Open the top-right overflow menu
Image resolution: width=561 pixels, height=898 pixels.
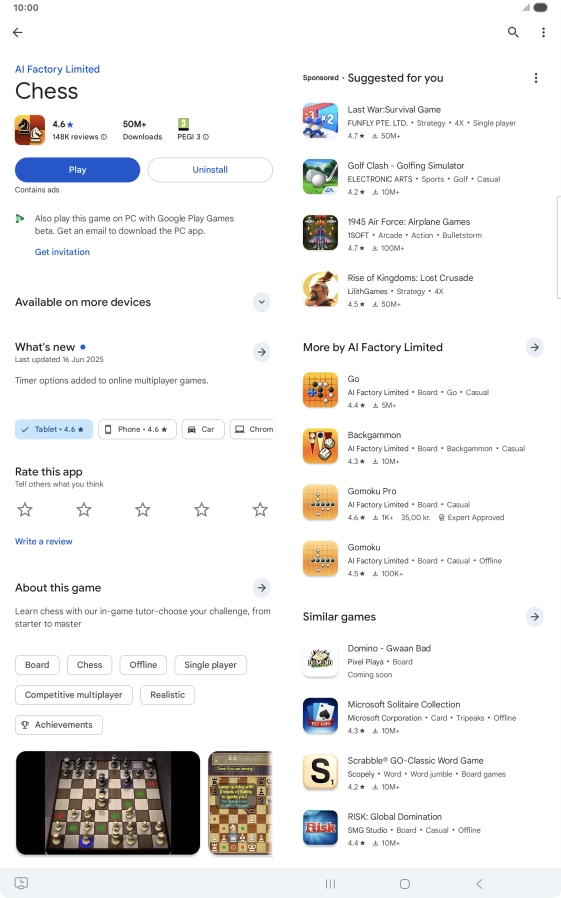coord(543,32)
